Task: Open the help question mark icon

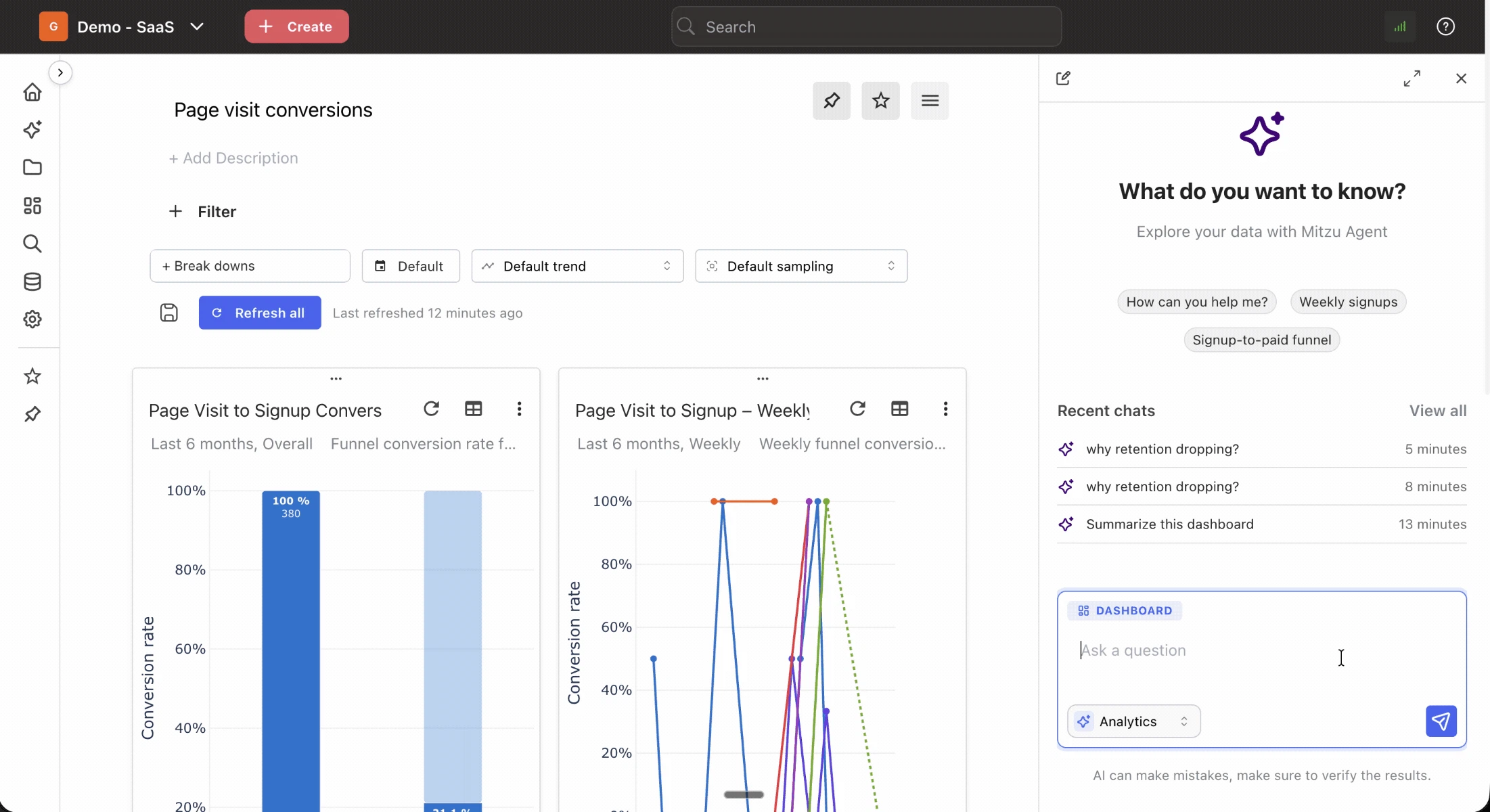Action: (1445, 26)
